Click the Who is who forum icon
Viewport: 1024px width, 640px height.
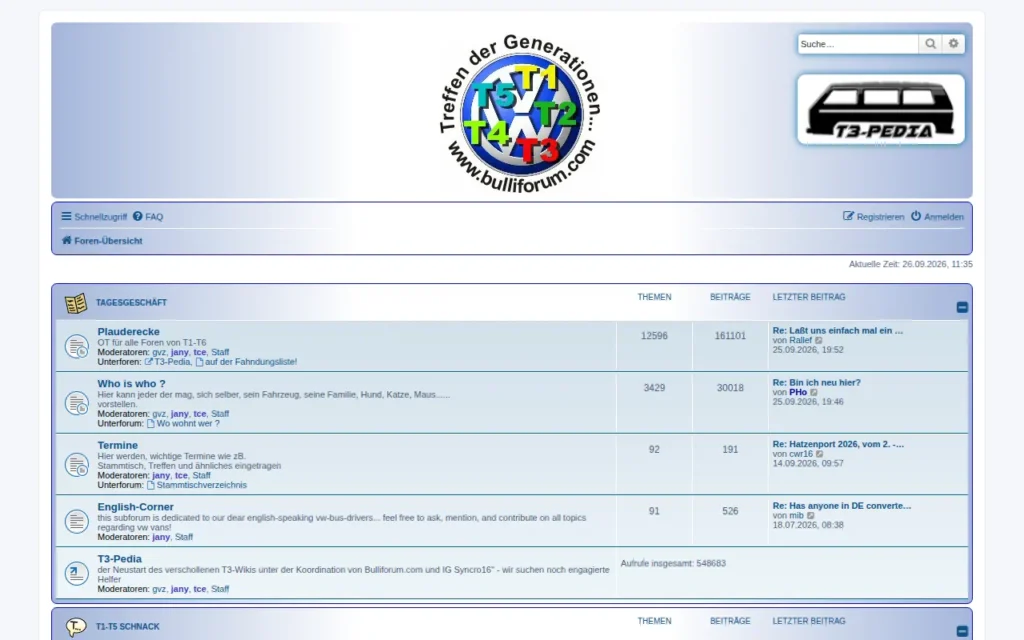(76, 403)
